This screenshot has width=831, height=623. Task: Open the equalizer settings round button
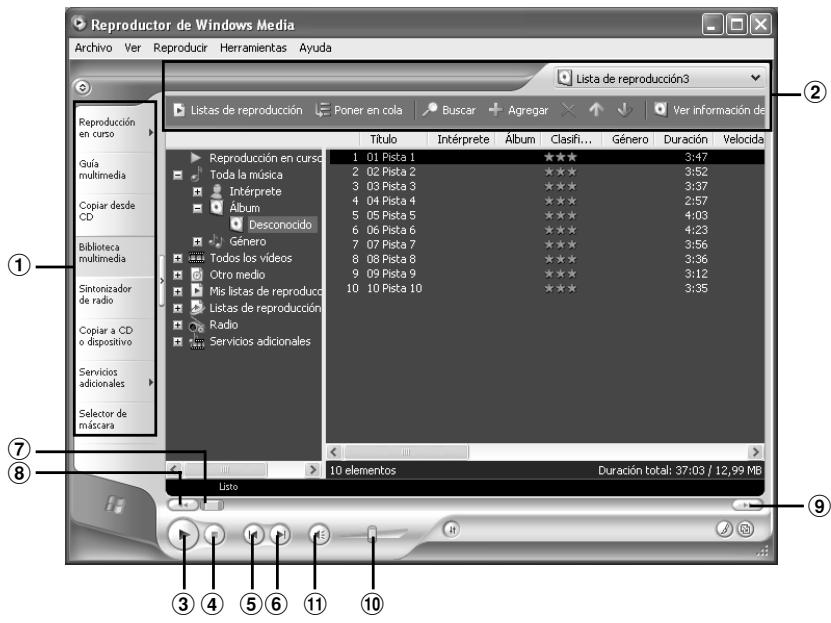point(452,529)
